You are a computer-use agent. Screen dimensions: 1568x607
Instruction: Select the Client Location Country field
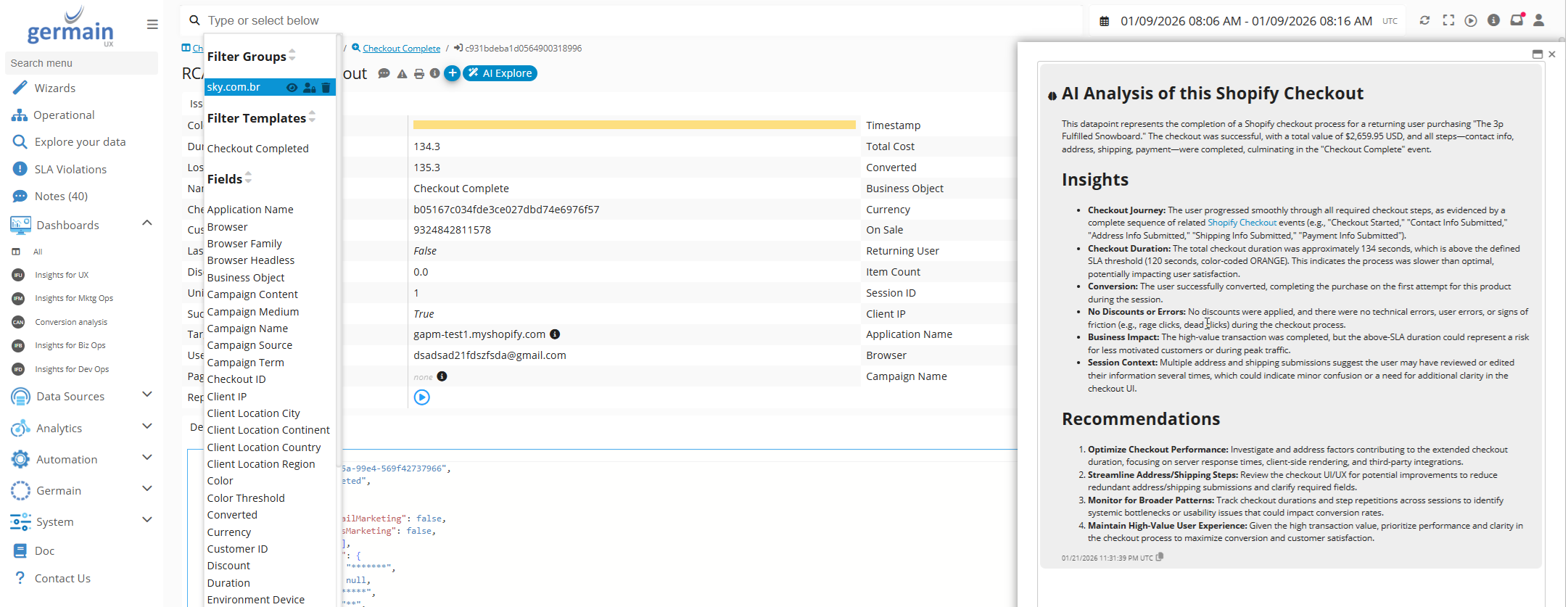click(x=264, y=447)
